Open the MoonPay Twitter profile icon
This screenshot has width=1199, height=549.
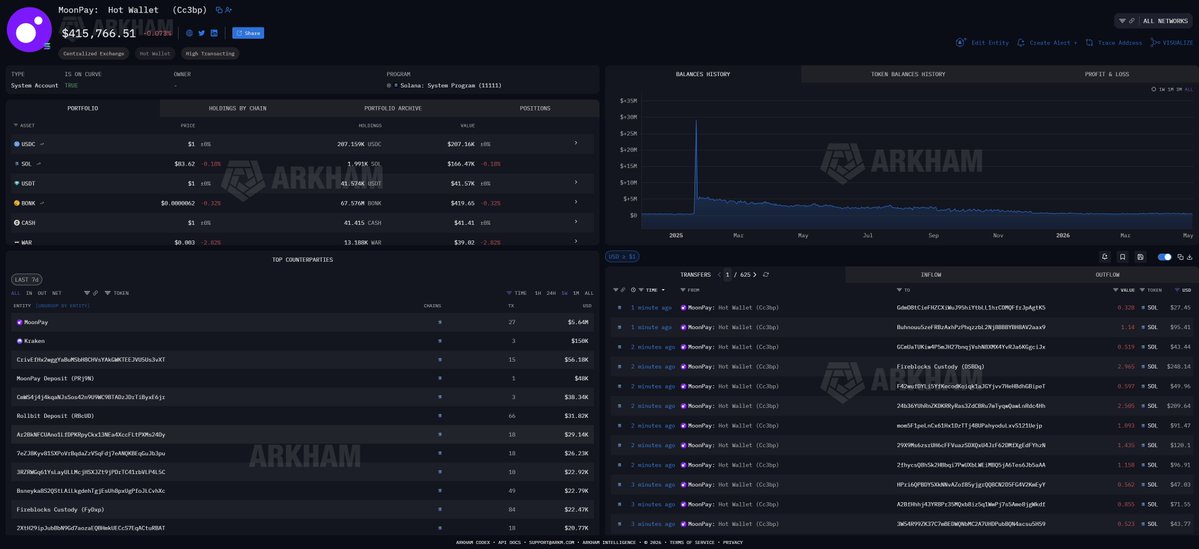click(202, 33)
